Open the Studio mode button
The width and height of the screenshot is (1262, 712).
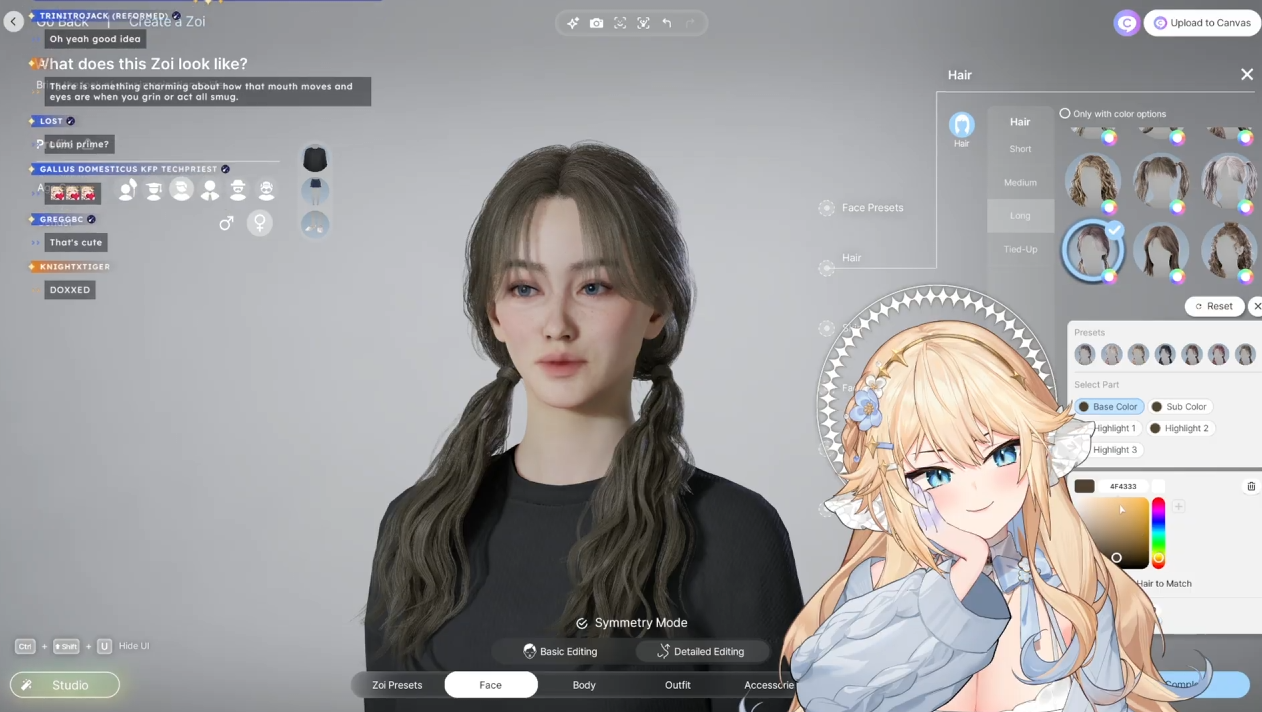pos(65,685)
